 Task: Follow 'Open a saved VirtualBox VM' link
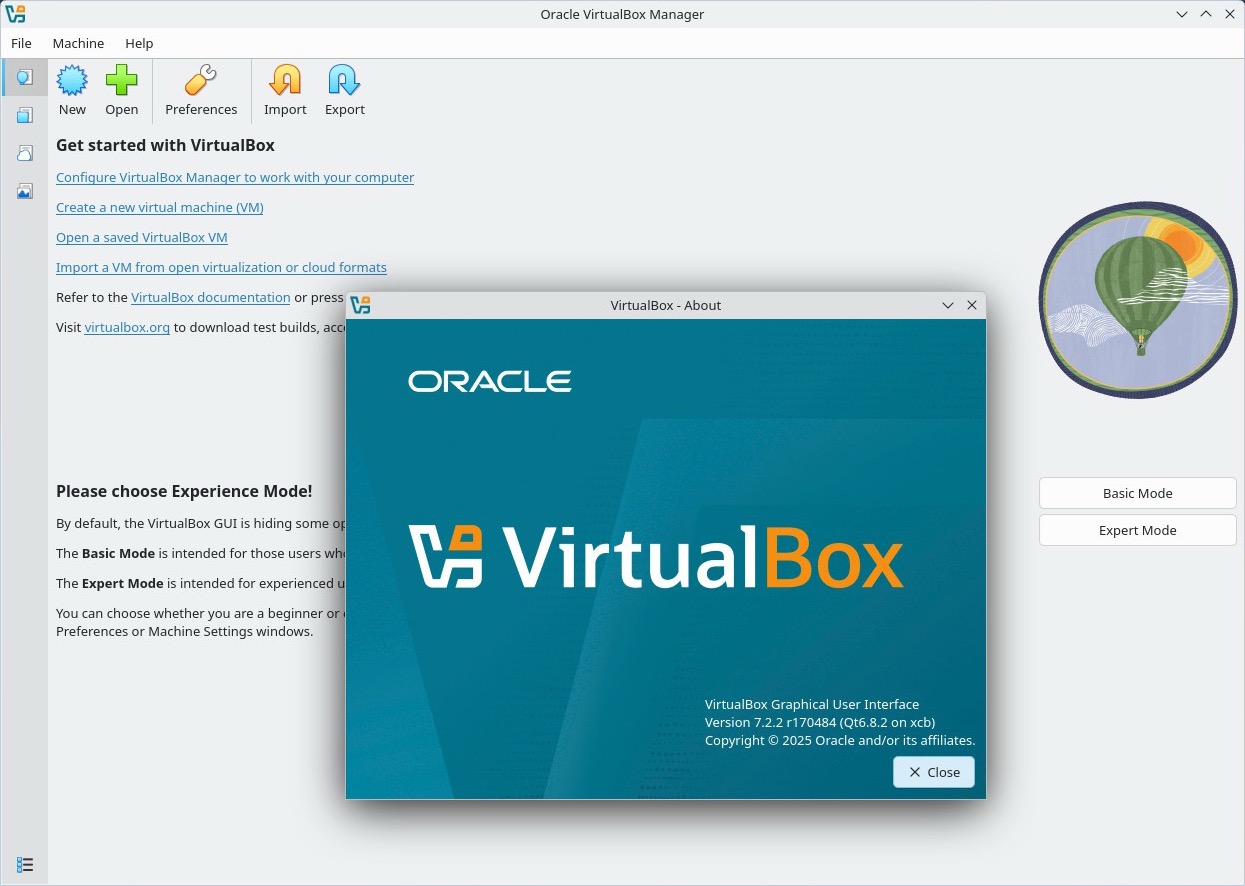142,237
